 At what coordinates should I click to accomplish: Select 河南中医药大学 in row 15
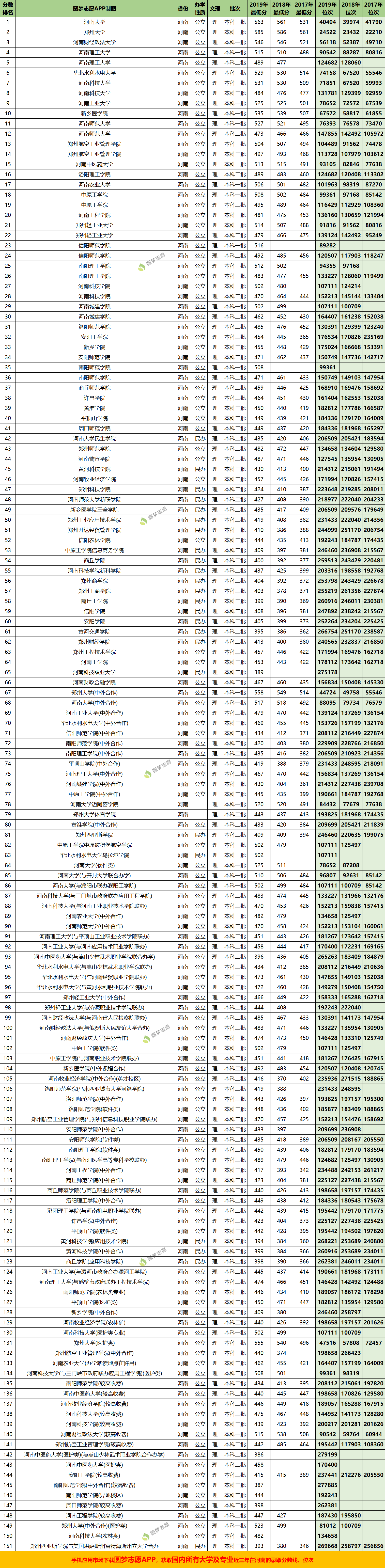click(95, 164)
